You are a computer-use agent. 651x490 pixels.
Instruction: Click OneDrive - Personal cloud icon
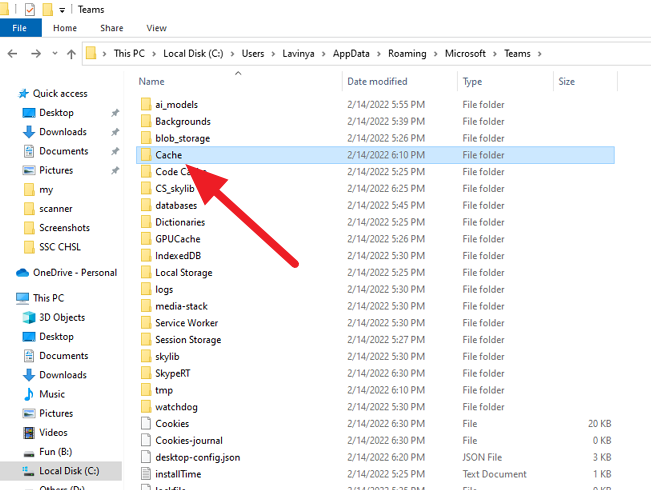[22, 272]
